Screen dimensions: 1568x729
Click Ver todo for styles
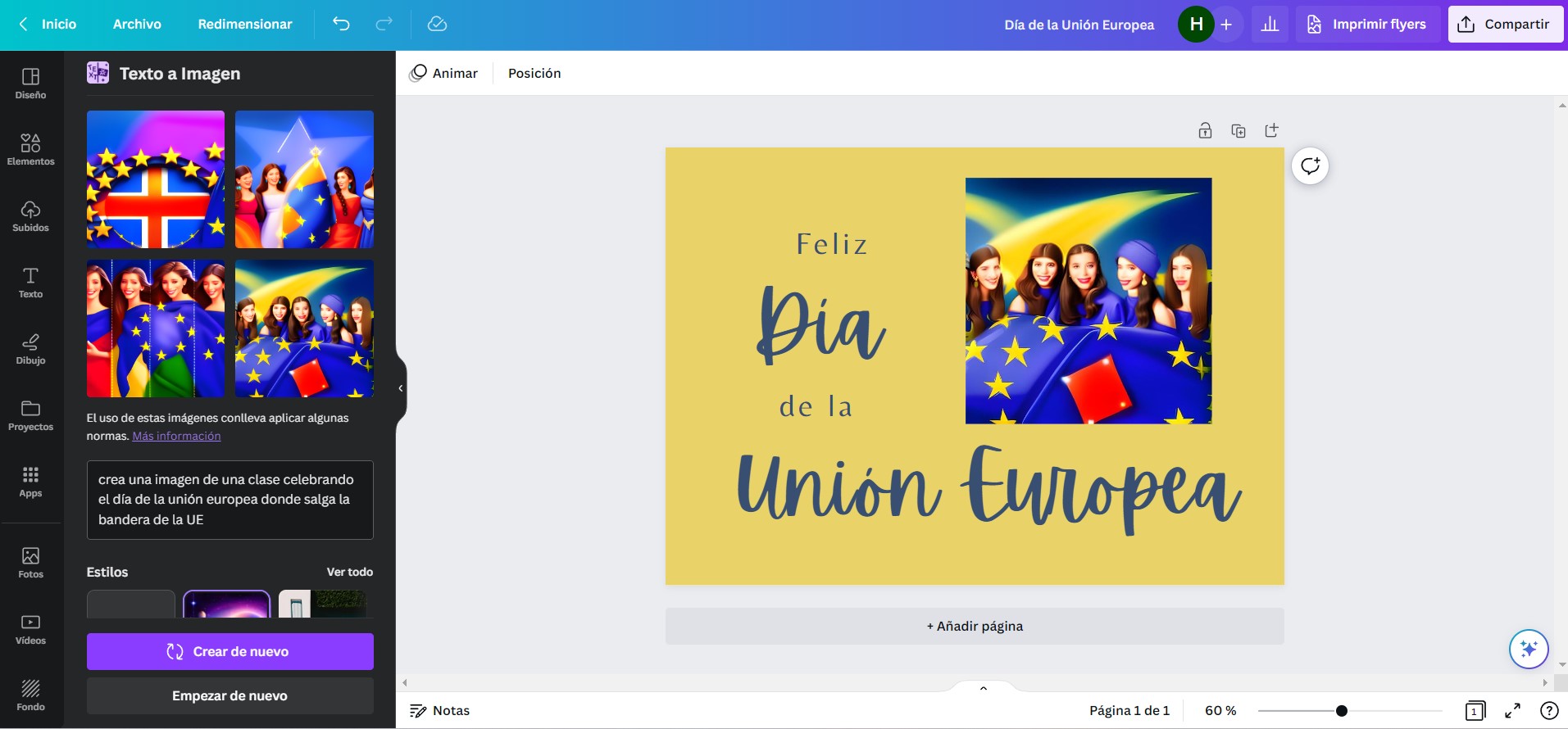[350, 572]
